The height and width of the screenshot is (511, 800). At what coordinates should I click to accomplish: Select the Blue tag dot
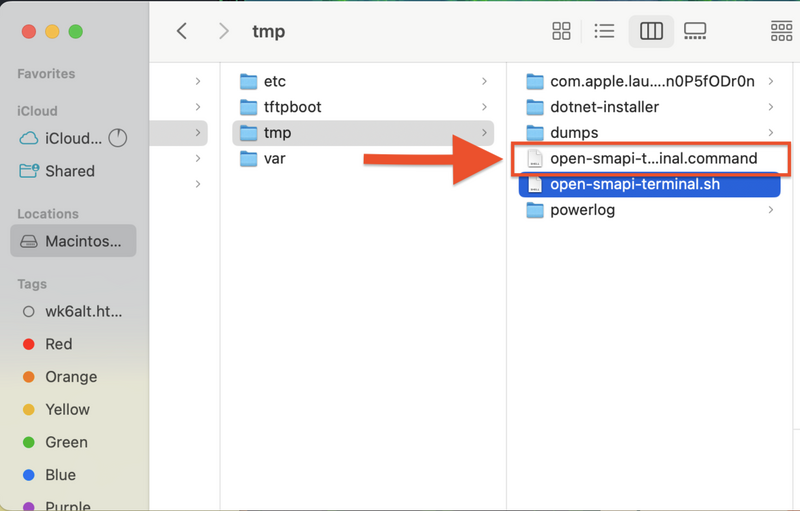(29, 475)
